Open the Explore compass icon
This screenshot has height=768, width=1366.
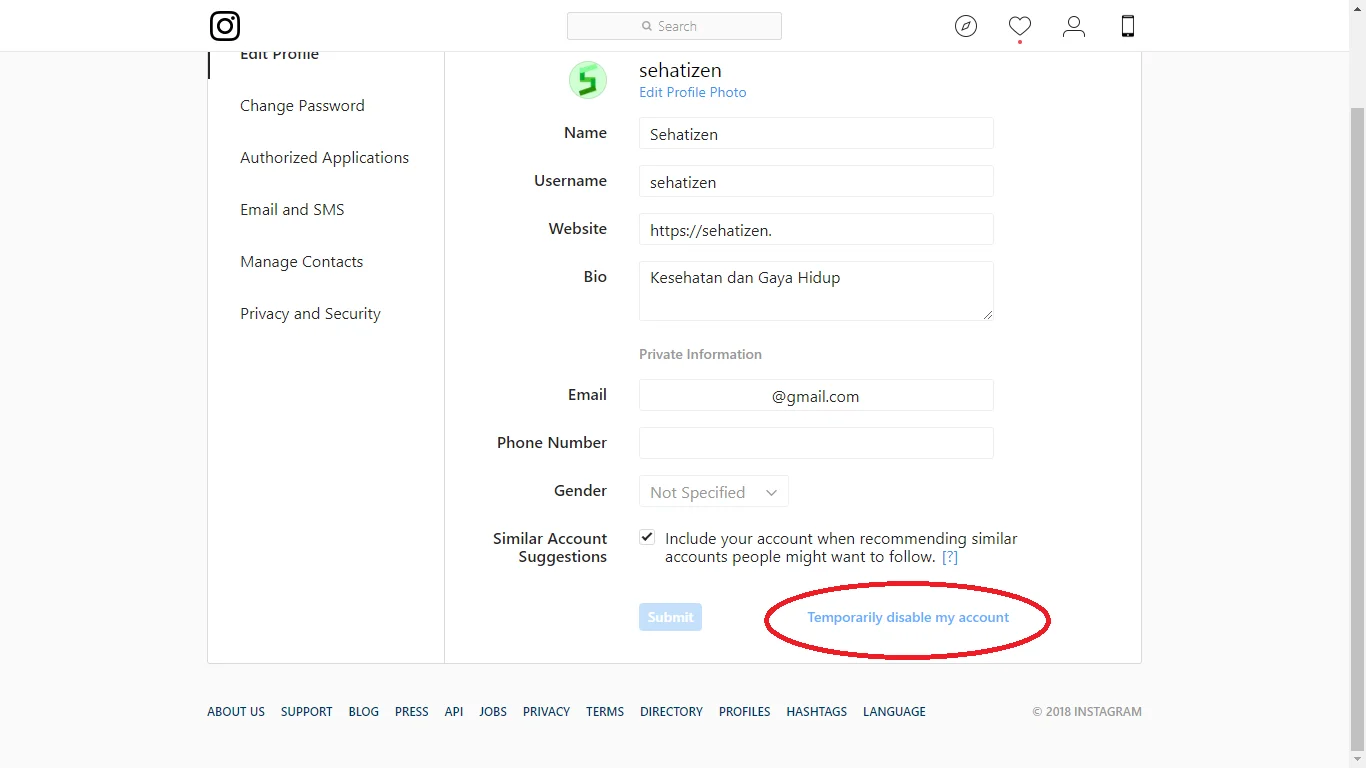pos(965,26)
